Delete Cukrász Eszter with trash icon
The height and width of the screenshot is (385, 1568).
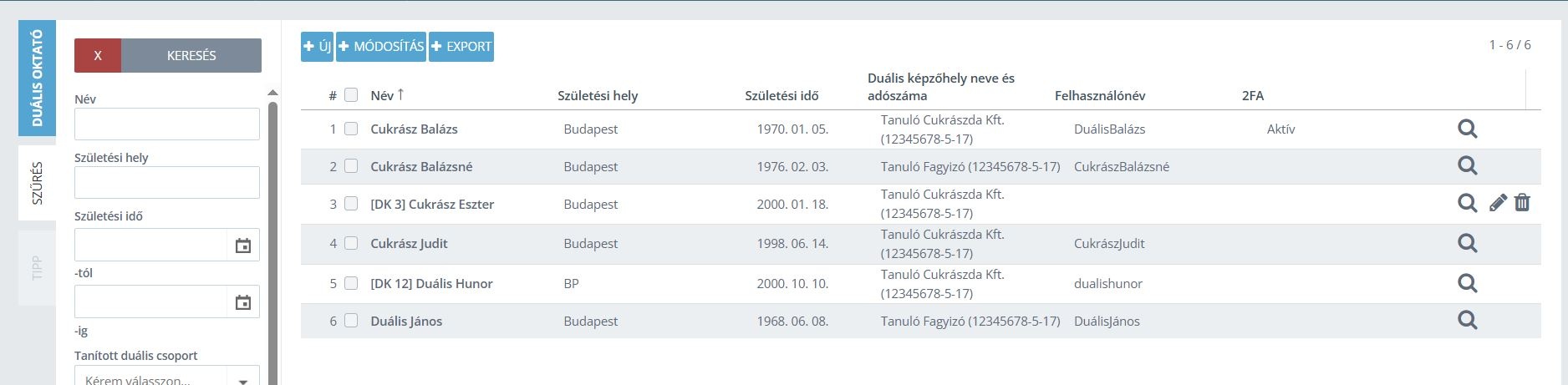1522,203
